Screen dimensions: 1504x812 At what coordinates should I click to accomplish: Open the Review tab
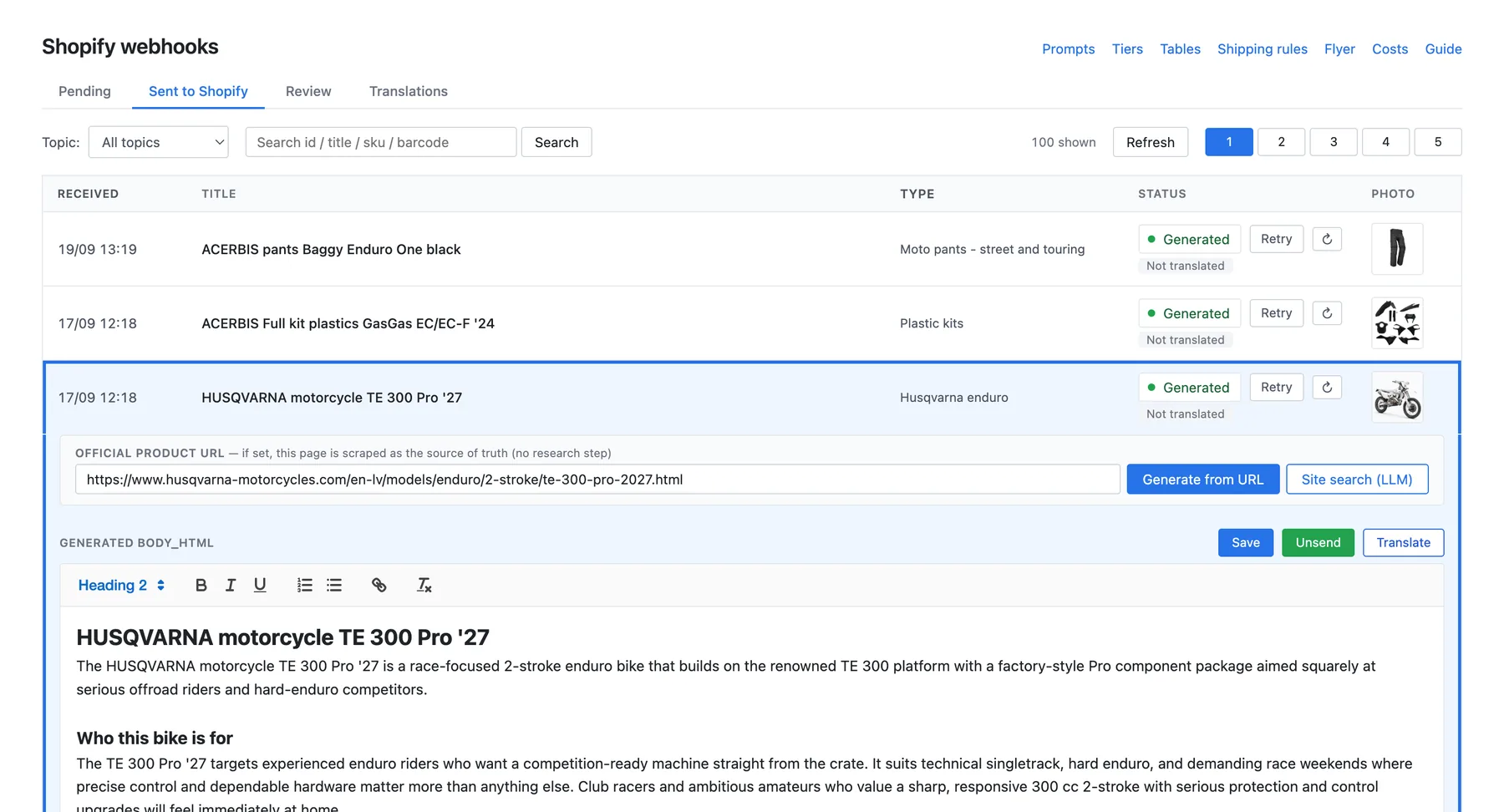point(308,91)
